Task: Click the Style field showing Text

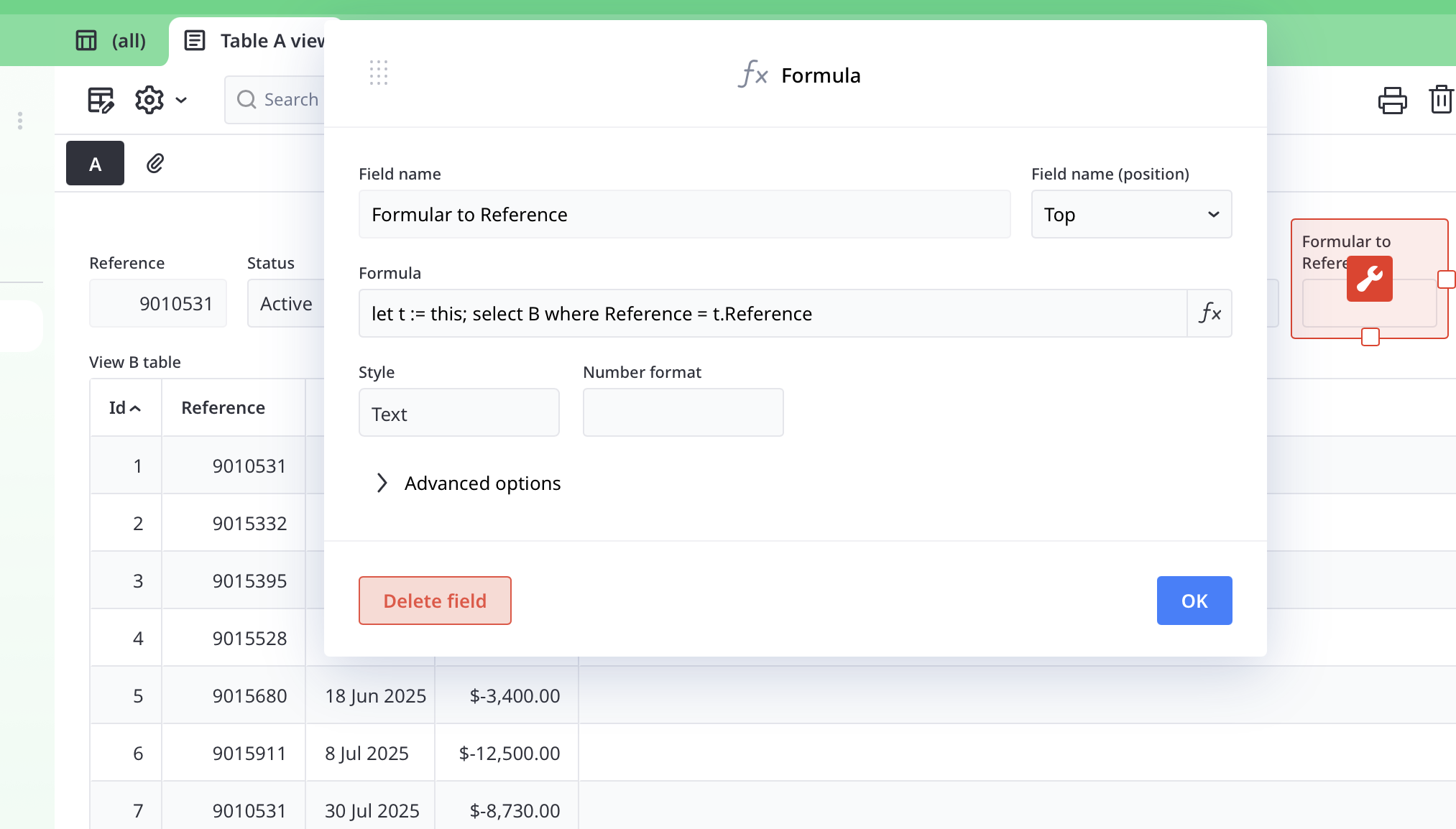Action: pyautogui.click(x=459, y=413)
